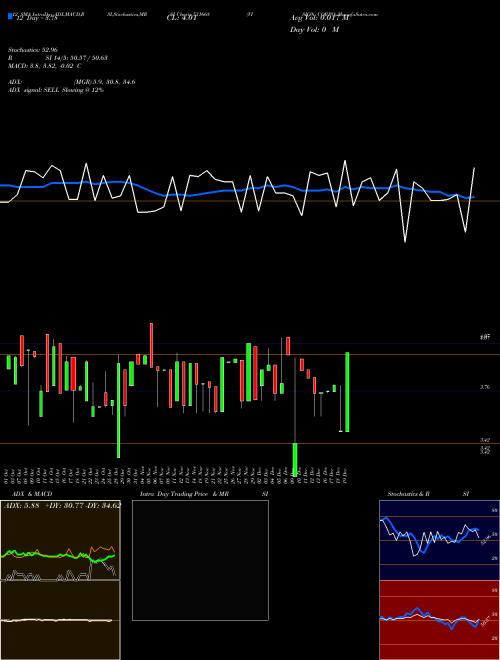The image size is (500, 660).
Task: Open the ADX indicator mini chart
Action: pyautogui.click(x=60, y=540)
